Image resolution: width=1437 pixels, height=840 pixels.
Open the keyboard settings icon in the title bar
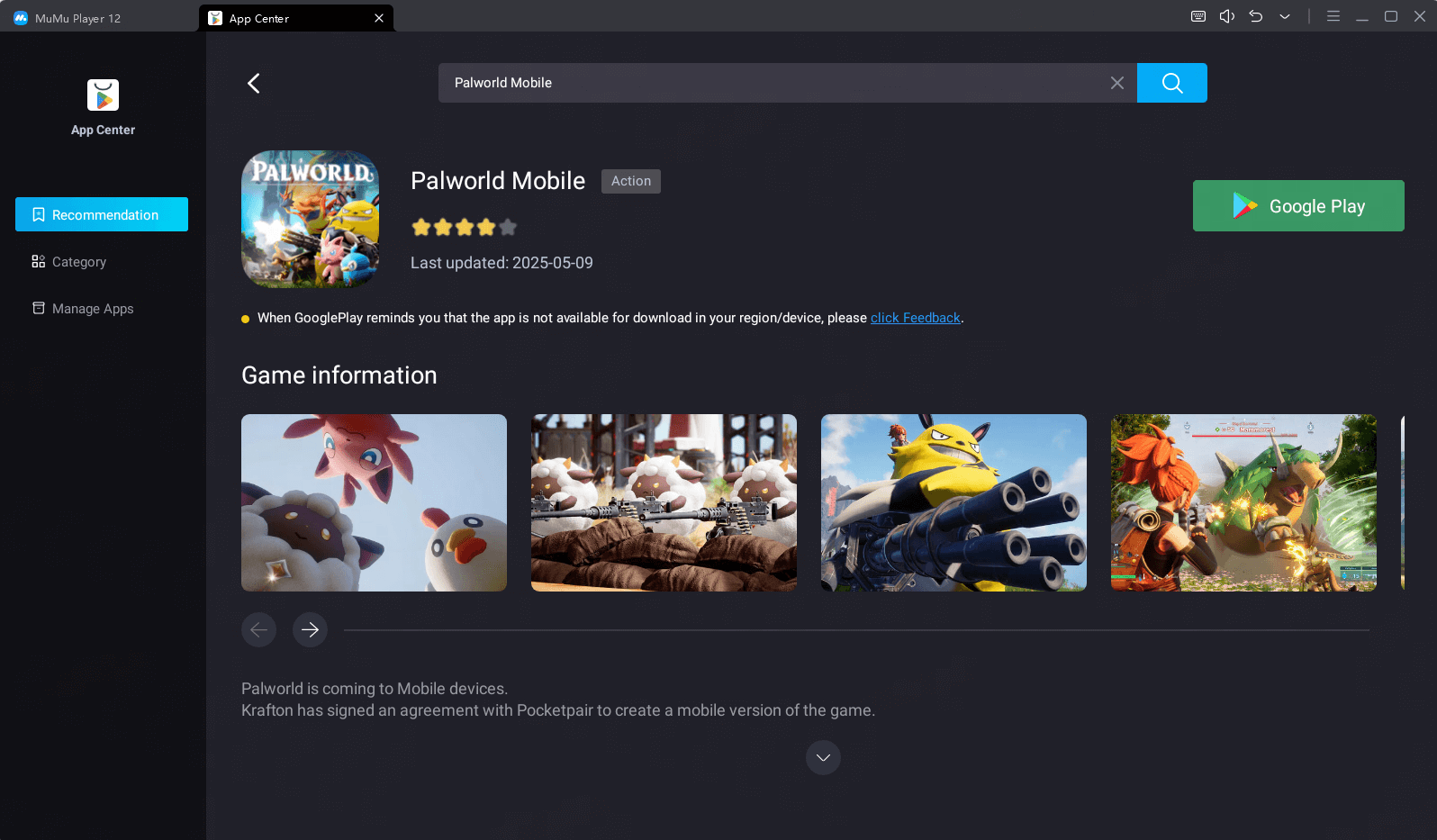tap(1197, 16)
